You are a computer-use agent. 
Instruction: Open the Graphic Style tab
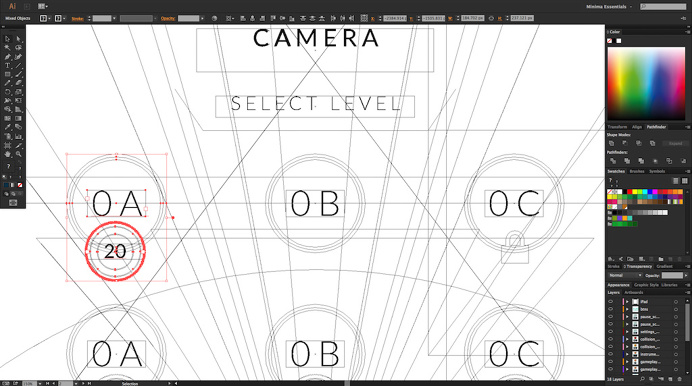[646, 285]
